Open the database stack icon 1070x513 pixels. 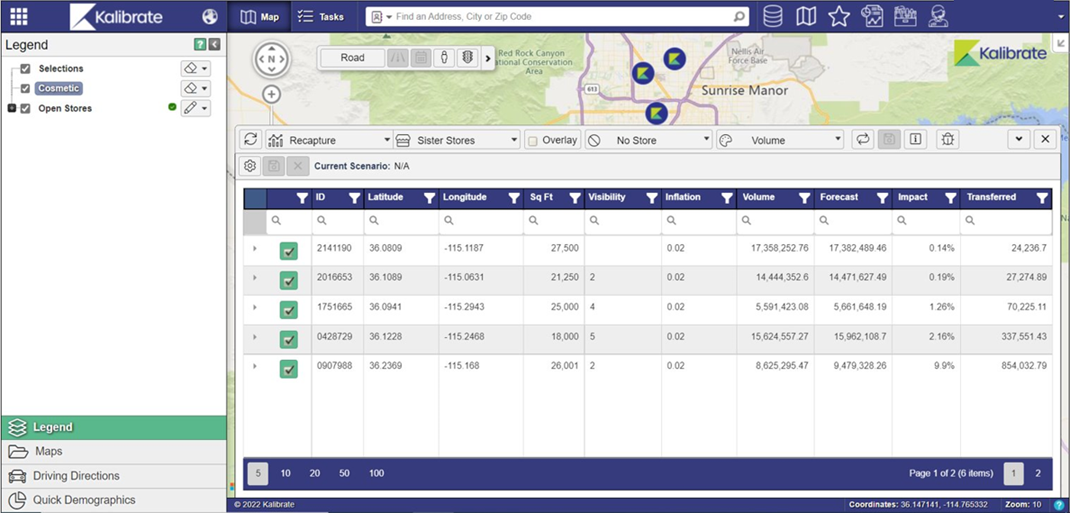click(772, 16)
